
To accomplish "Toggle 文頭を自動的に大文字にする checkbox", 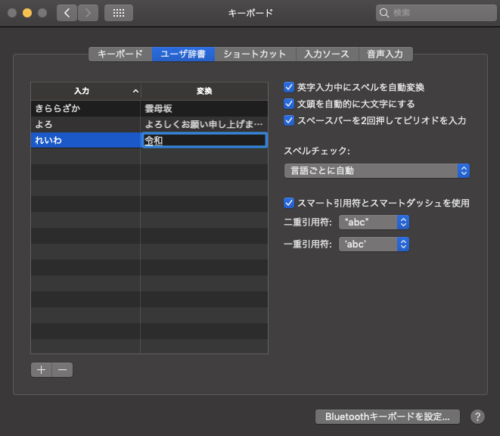I will 289,104.
